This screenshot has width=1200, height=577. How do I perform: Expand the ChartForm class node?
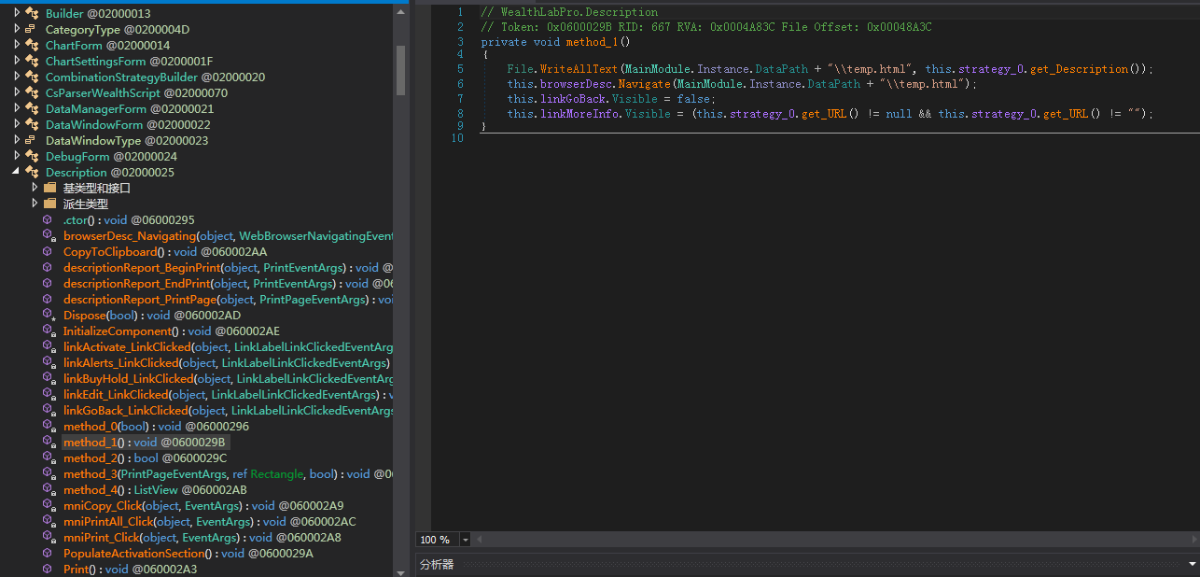click(x=17, y=45)
